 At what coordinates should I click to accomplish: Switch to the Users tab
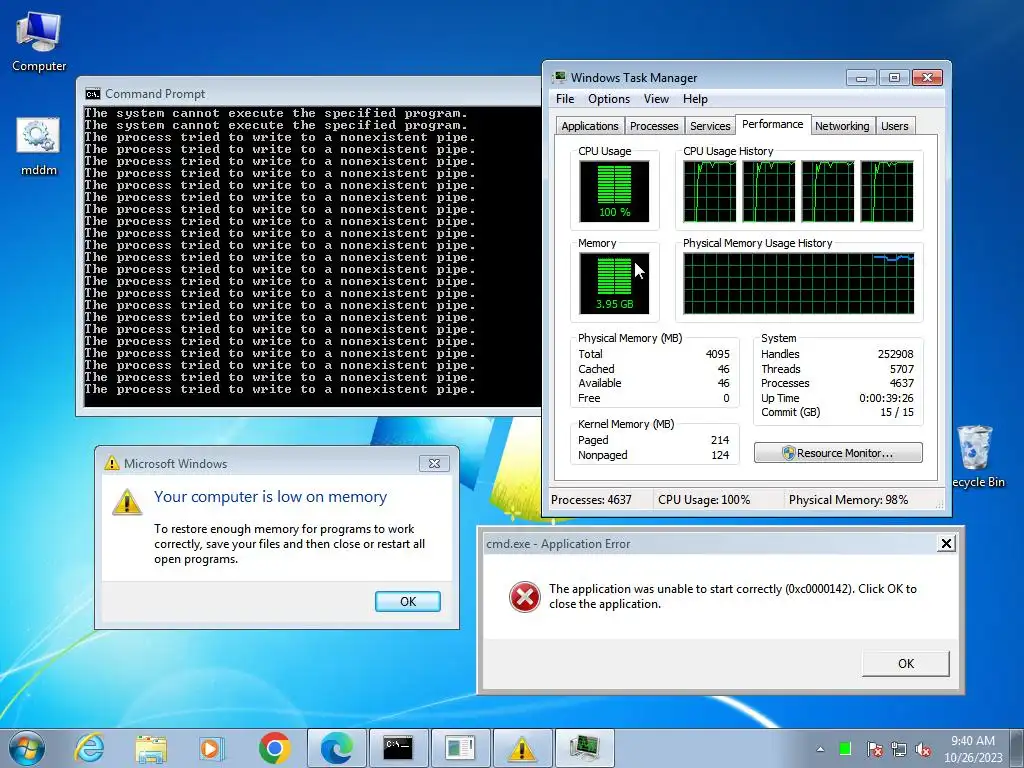pos(894,126)
